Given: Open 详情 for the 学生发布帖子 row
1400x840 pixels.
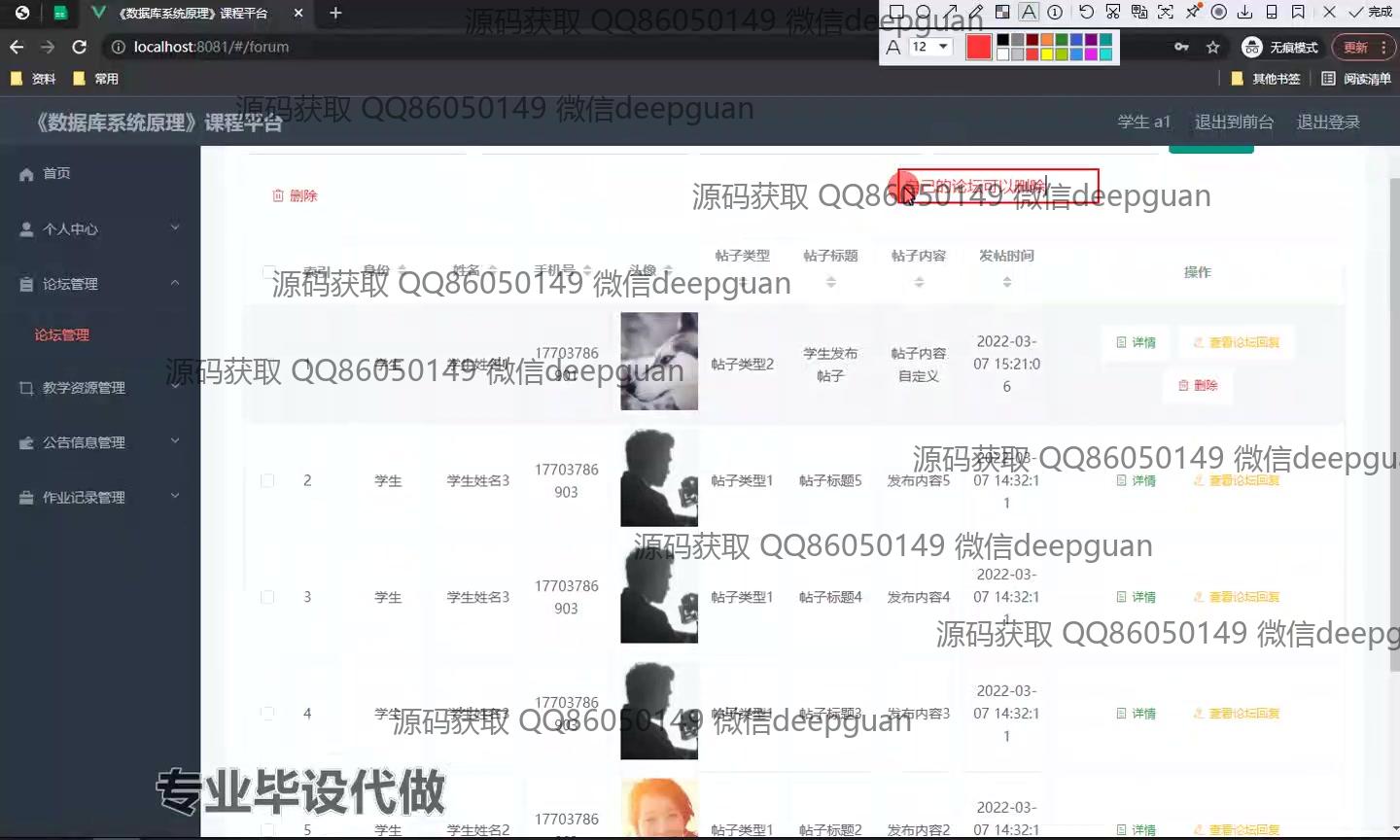Looking at the screenshot, I should point(1137,342).
